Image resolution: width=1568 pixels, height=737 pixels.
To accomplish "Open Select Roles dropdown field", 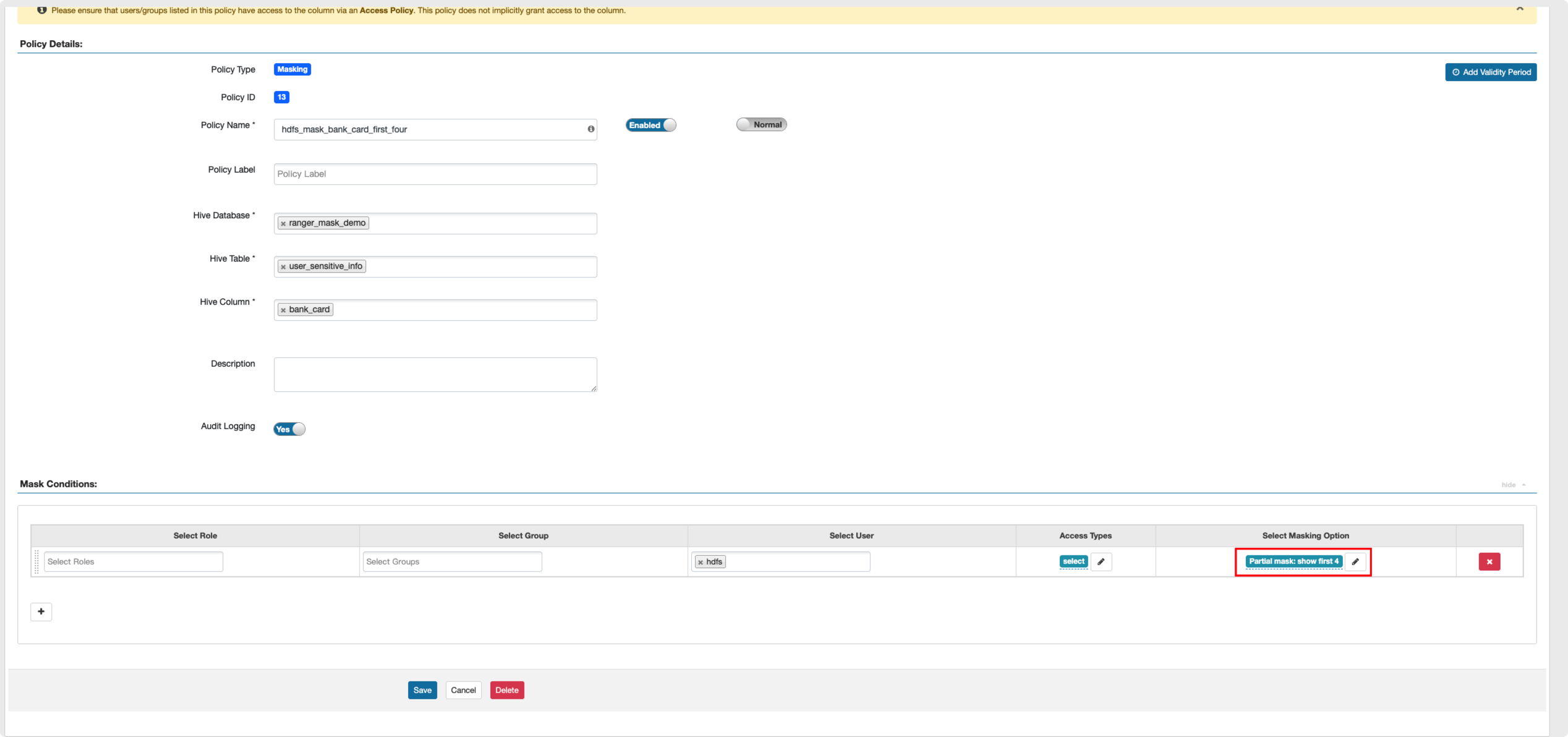I will 133,561.
